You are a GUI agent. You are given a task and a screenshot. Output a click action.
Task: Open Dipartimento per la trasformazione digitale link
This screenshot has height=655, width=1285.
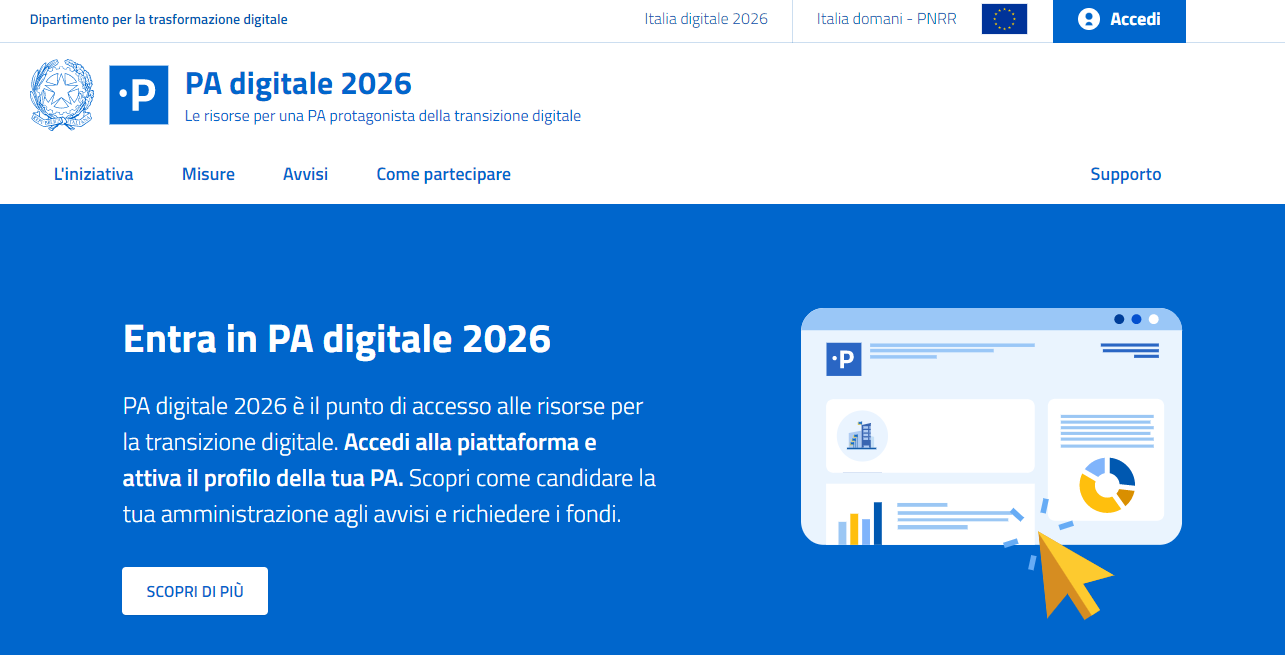[x=159, y=19]
